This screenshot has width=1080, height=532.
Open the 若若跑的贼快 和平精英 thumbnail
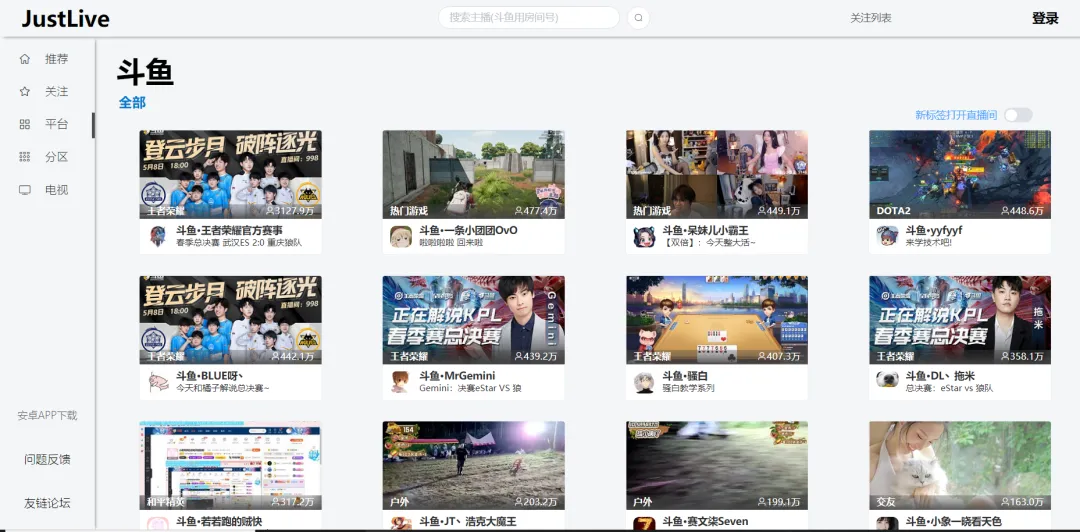(231, 466)
